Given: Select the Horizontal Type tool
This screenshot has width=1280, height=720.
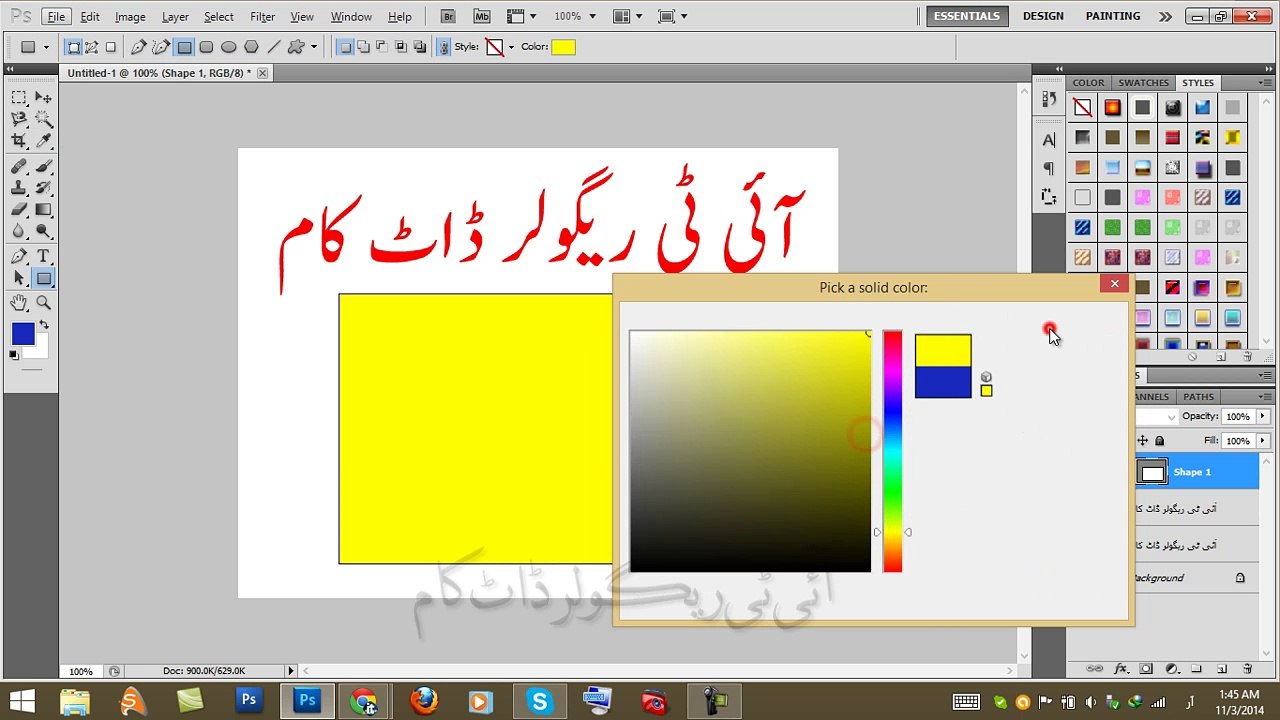Looking at the screenshot, I should [x=44, y=257].
